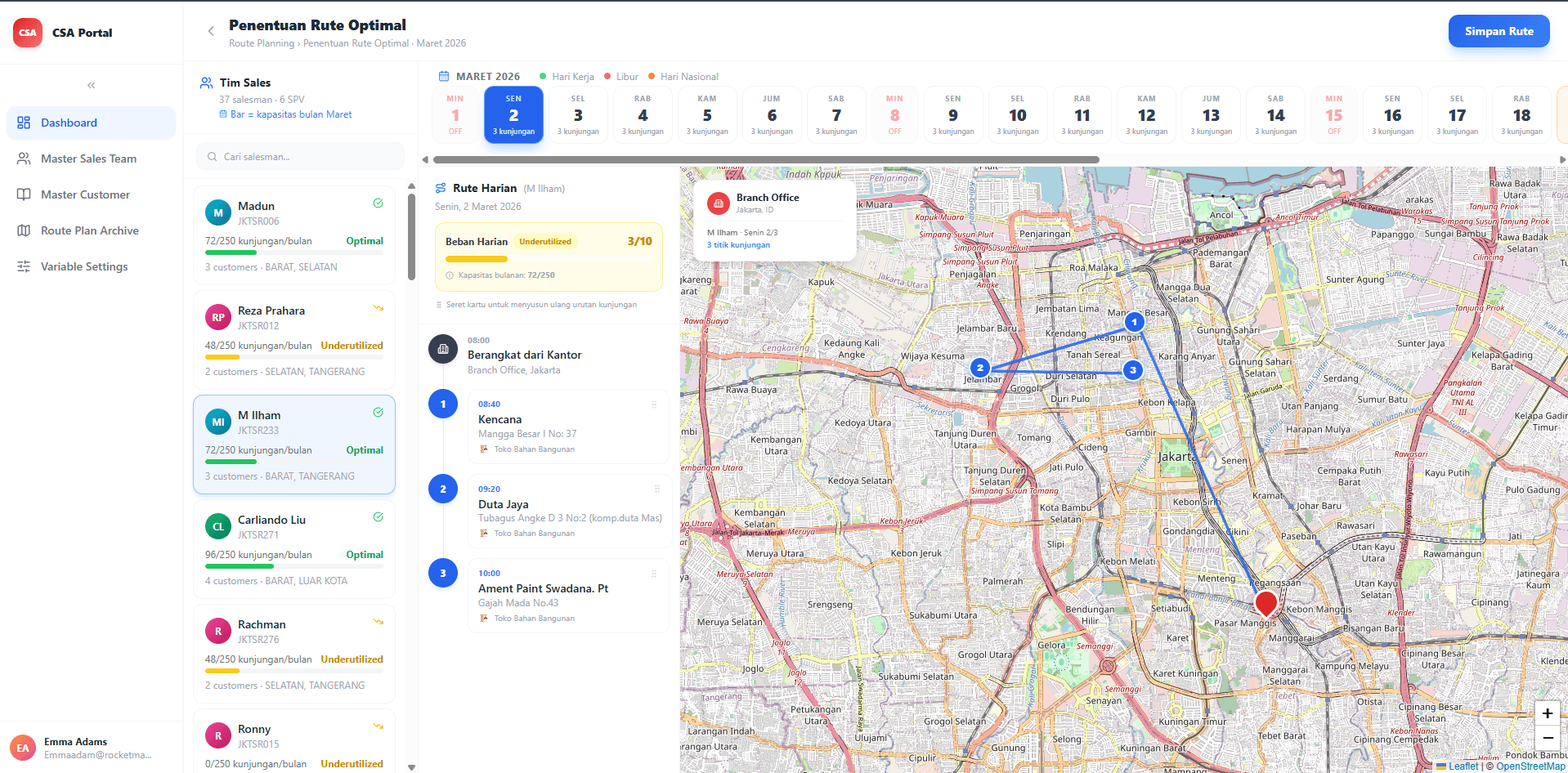Open Variable Settings
Screen dimensions: 1568x773
click(91, 266)
